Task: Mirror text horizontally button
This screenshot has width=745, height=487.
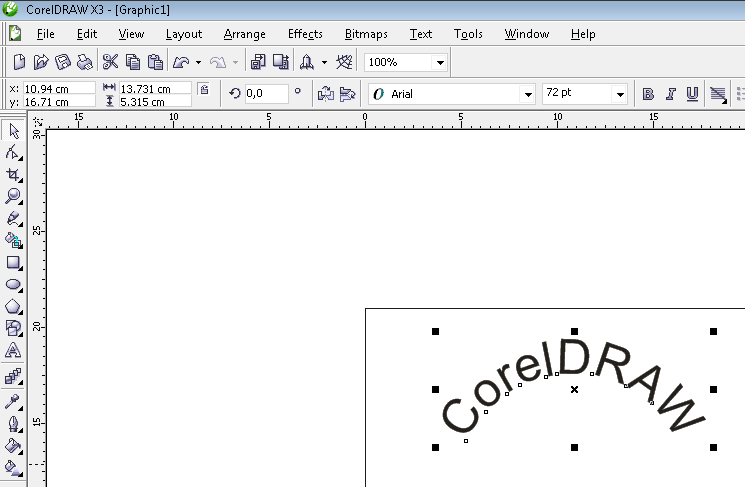Action: [326, 94]
